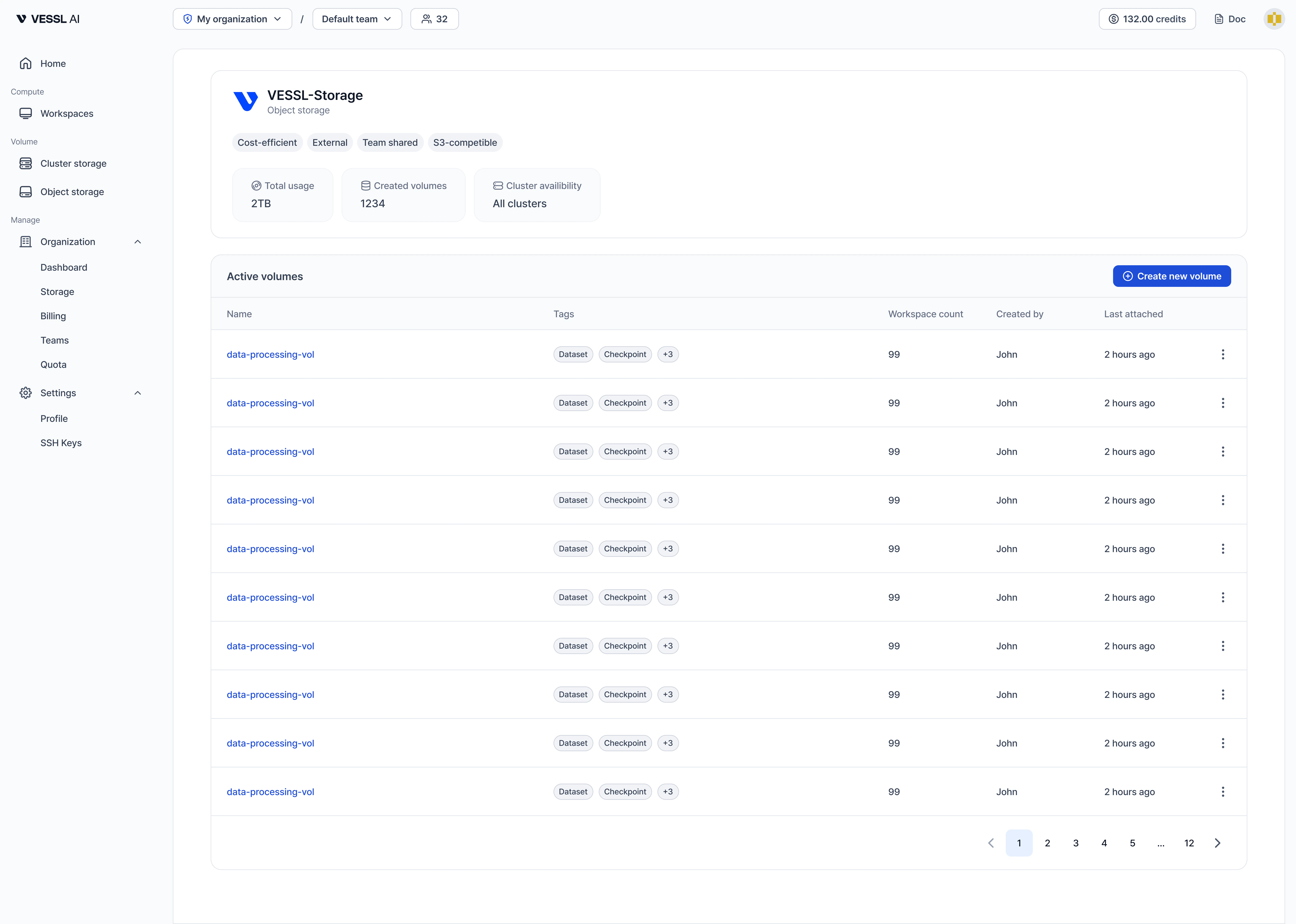
Task: Open the data-processing-vol link in first row
Action: (x=270, y=354)
